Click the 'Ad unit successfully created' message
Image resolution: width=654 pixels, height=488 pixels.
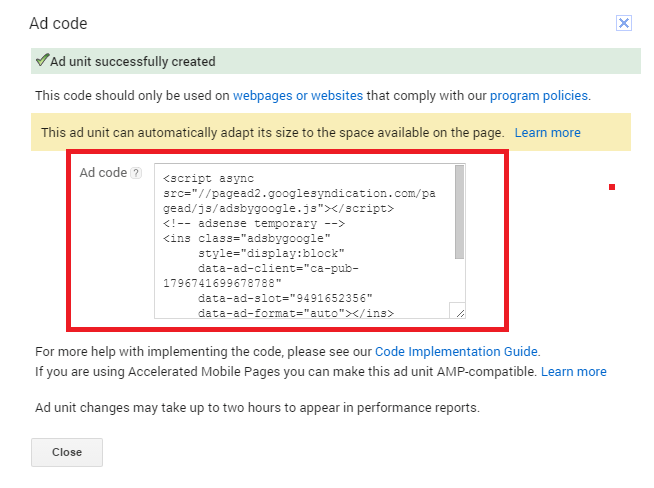point(133,62)
